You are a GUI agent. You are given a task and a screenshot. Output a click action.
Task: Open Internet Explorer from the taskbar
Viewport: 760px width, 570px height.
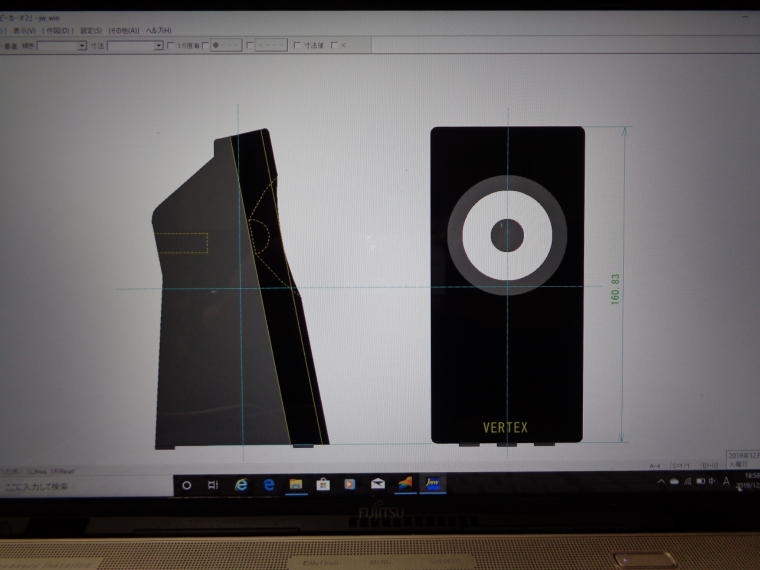point(241,484)
